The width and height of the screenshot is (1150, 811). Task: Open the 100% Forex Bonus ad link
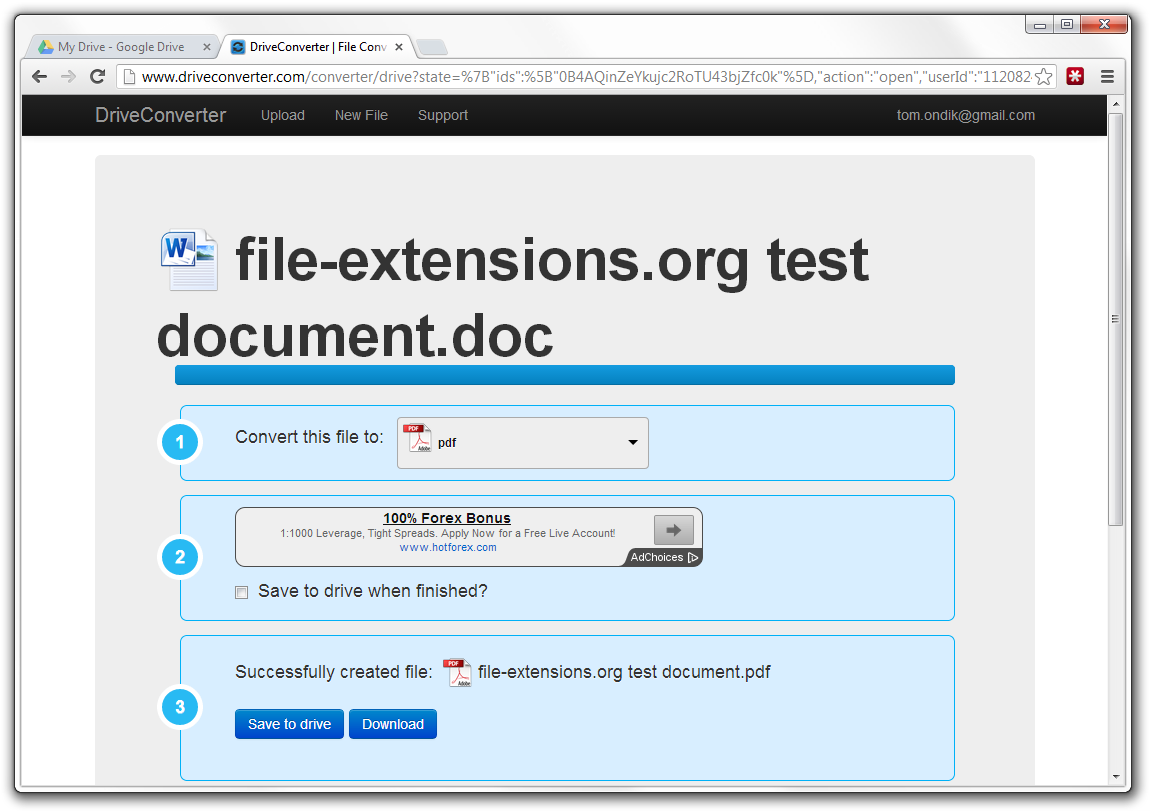click(x=447, y=518)
